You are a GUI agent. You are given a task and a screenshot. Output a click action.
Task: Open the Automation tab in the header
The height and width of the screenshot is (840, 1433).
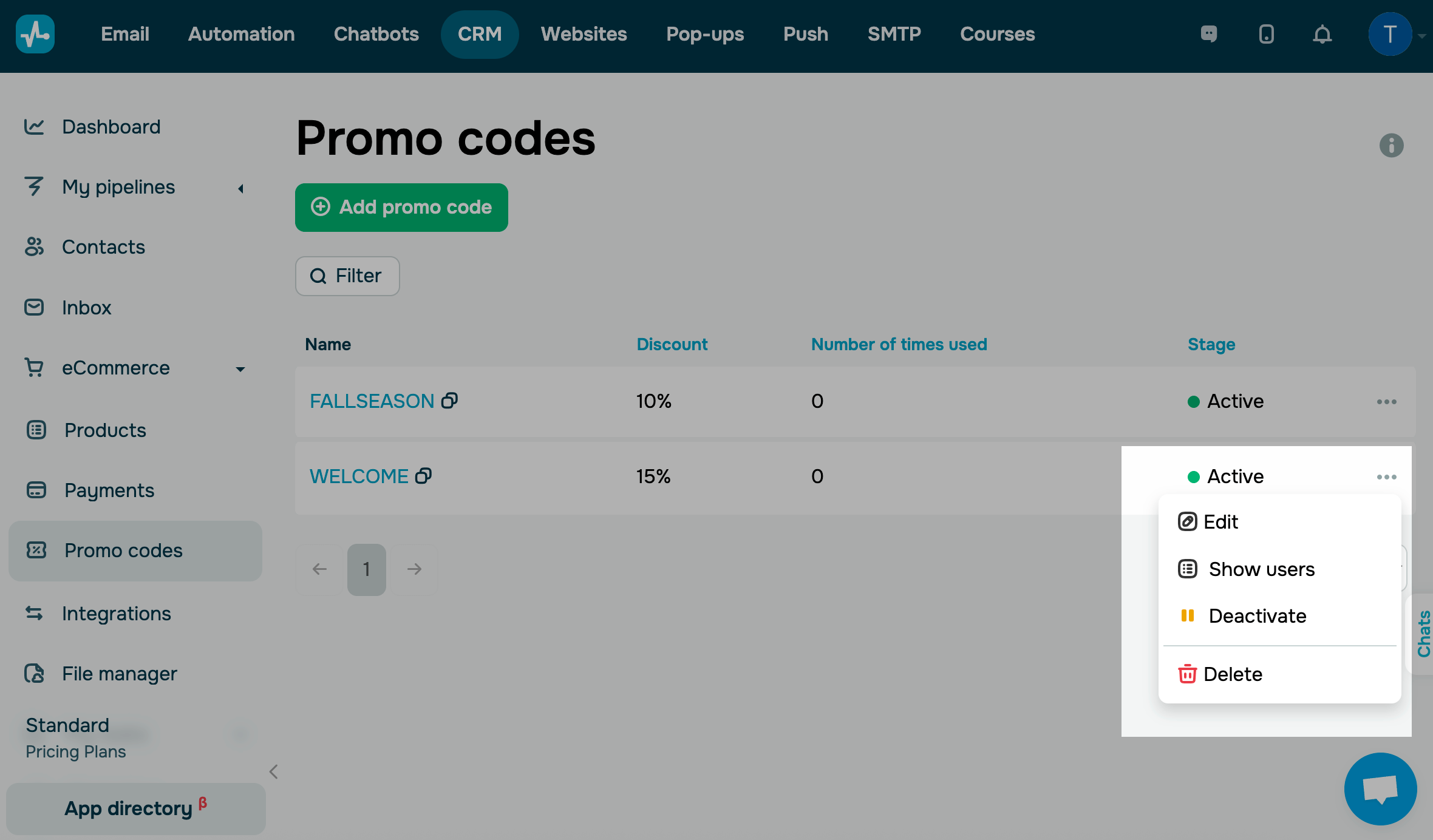241,34
